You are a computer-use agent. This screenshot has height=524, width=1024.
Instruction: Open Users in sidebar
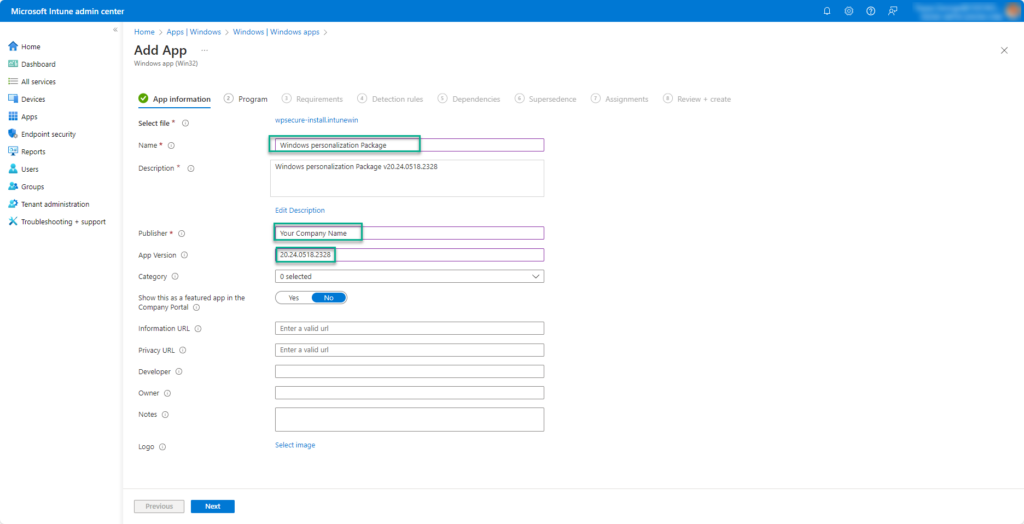(24, 169)
